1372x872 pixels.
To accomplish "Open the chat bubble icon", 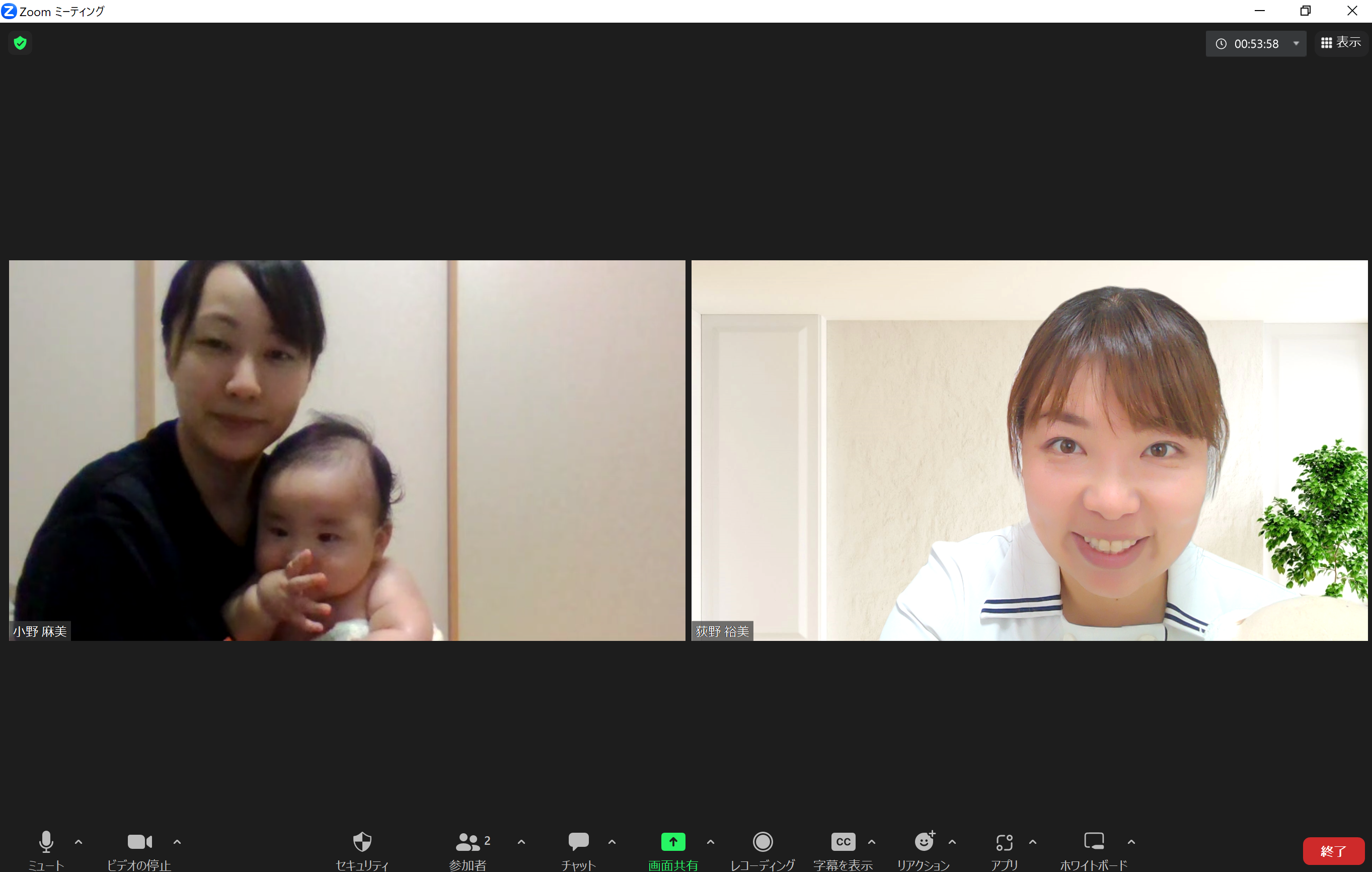I will (578, 841).
